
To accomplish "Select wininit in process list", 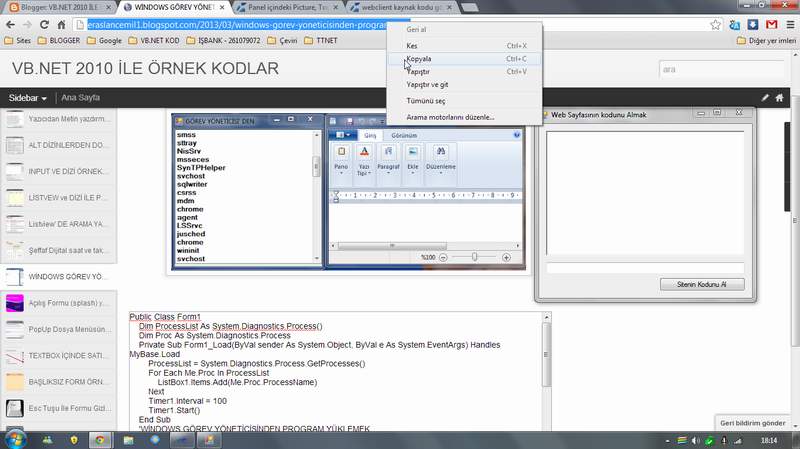I will (188, 251).
